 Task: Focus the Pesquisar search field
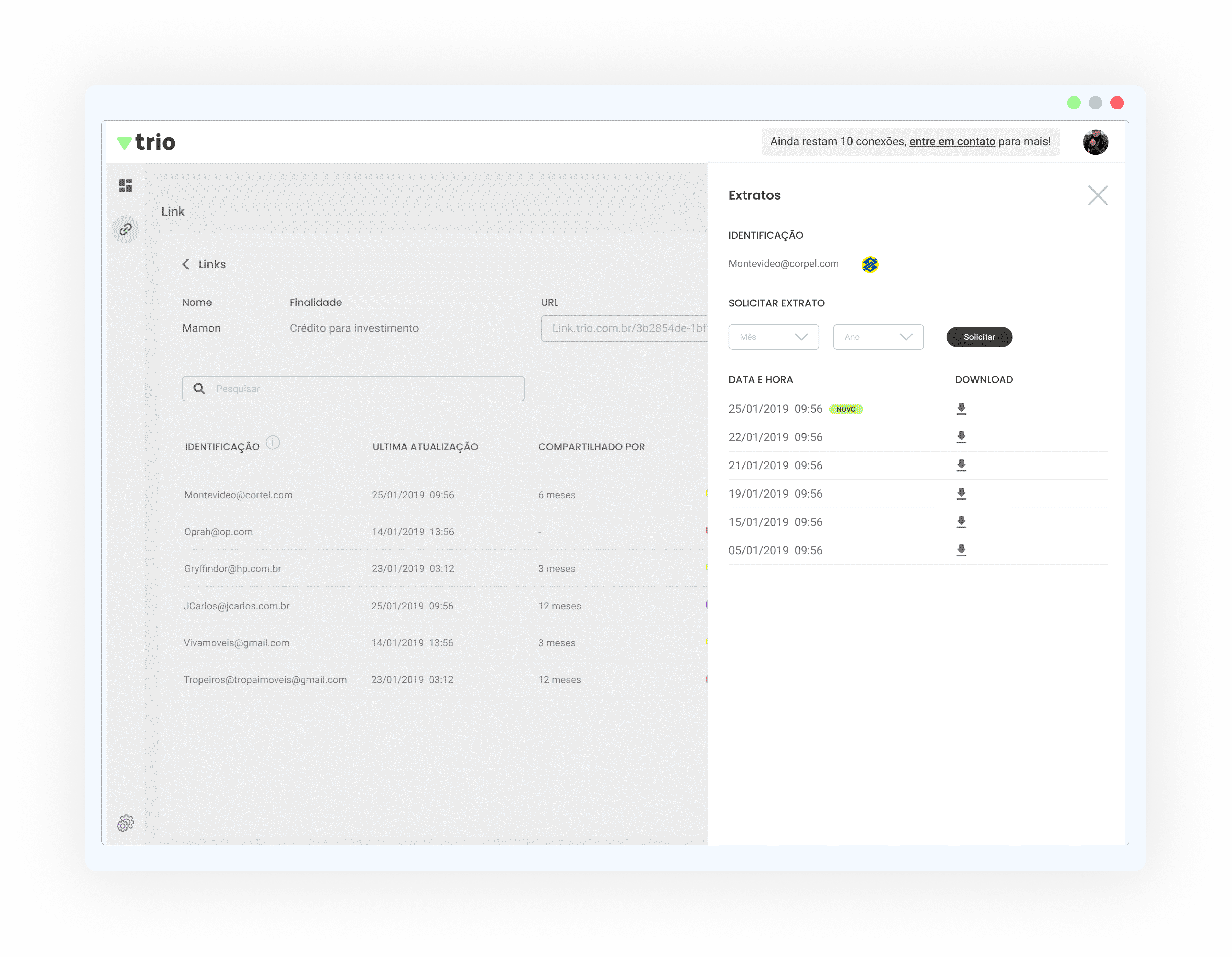pyautogui.click(x=353, y=389)
